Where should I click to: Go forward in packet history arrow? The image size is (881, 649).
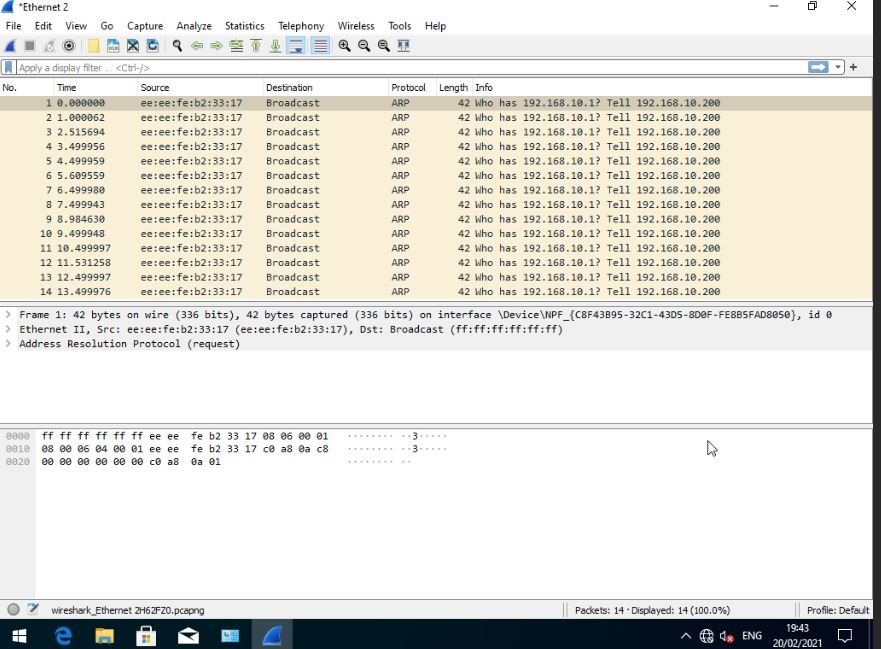216,46
